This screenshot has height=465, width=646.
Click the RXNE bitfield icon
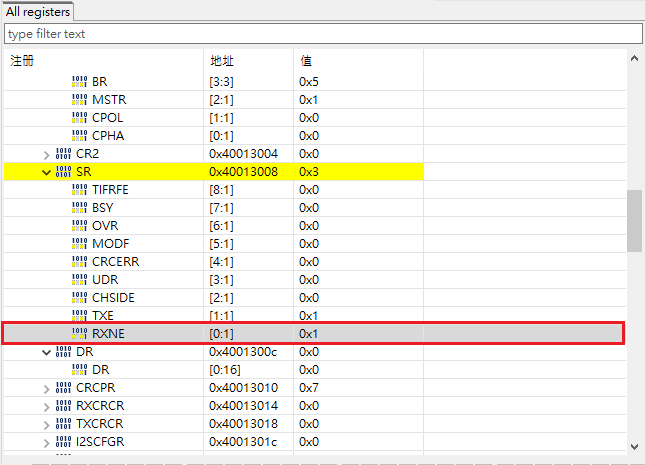pyautogui.click(x=80, y=334)
